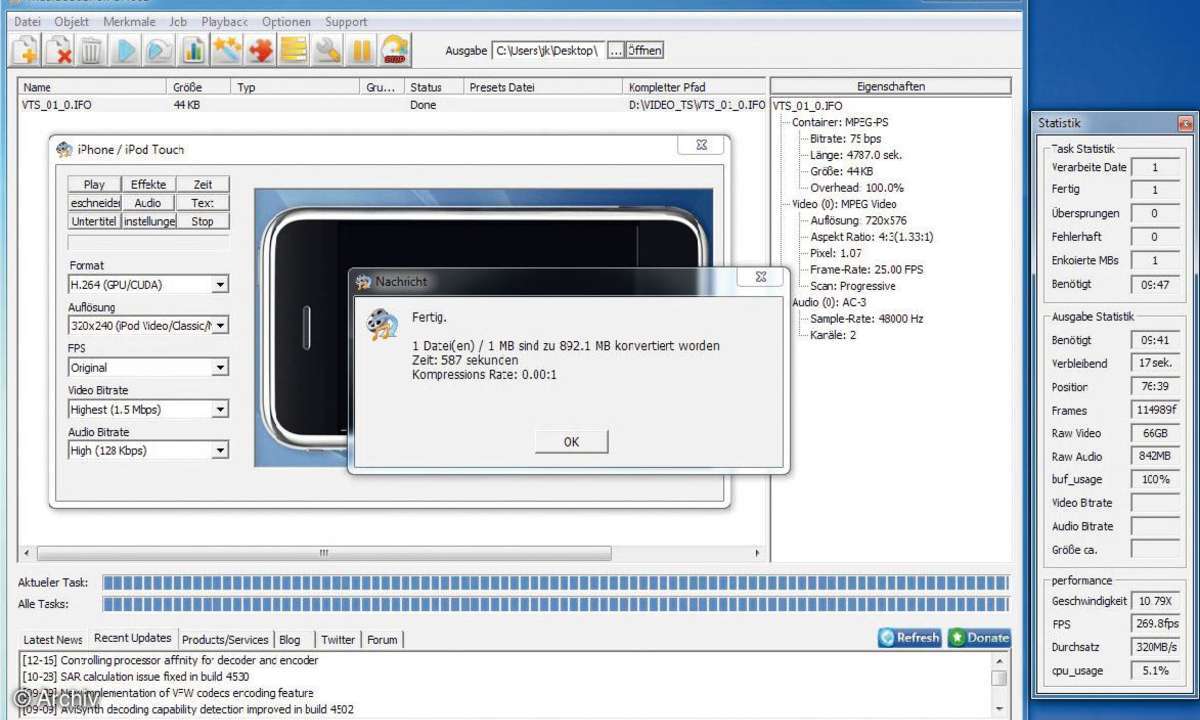Click the blue start transcoding play icon
This screenshot has height=720, width=1200.
125,50
